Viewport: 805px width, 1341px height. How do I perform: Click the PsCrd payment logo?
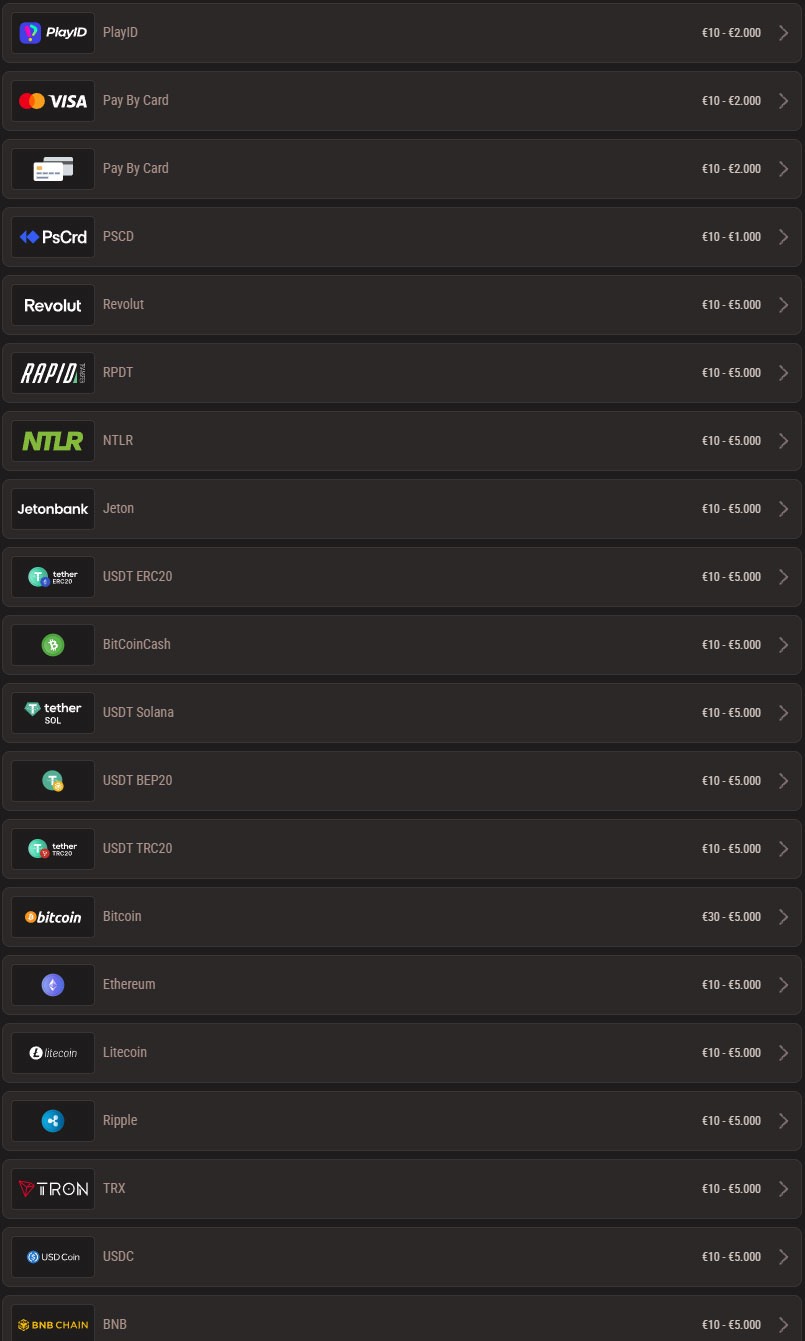tap(53, 237)
